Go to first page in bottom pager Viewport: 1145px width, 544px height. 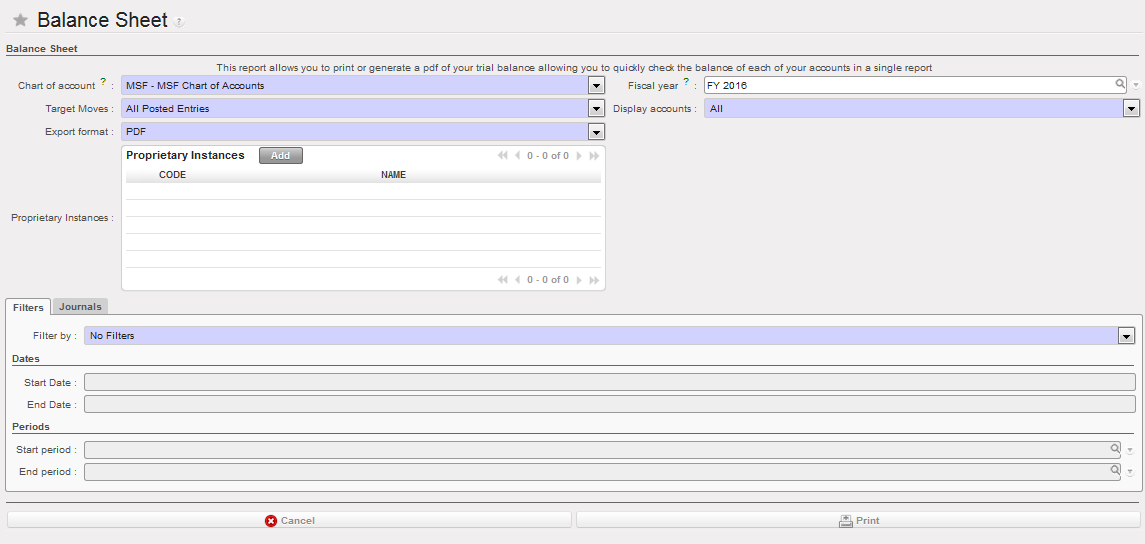[502, 280]
